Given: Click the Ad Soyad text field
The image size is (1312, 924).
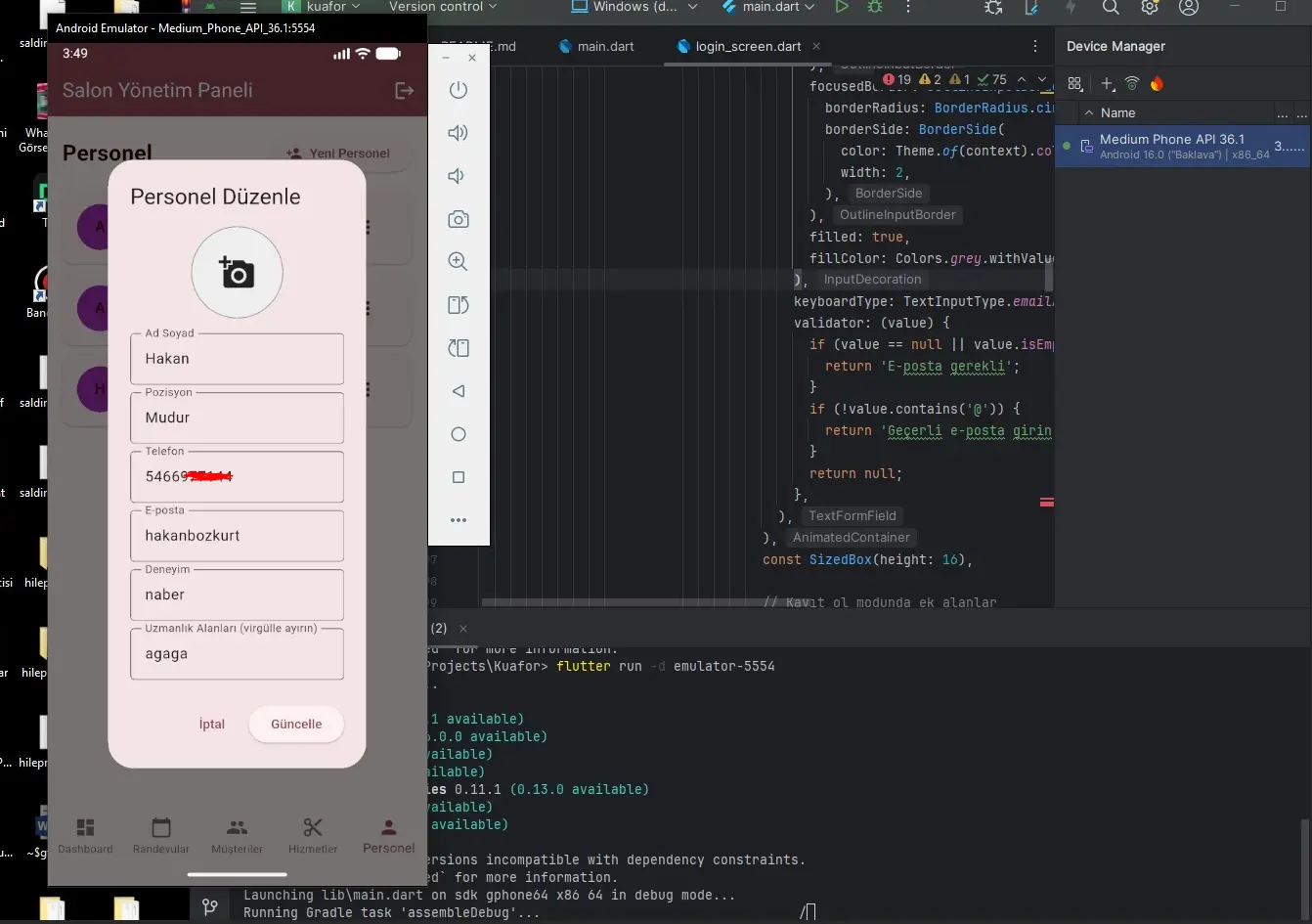Looking at the screenshot, I should (x=237, y=359).
